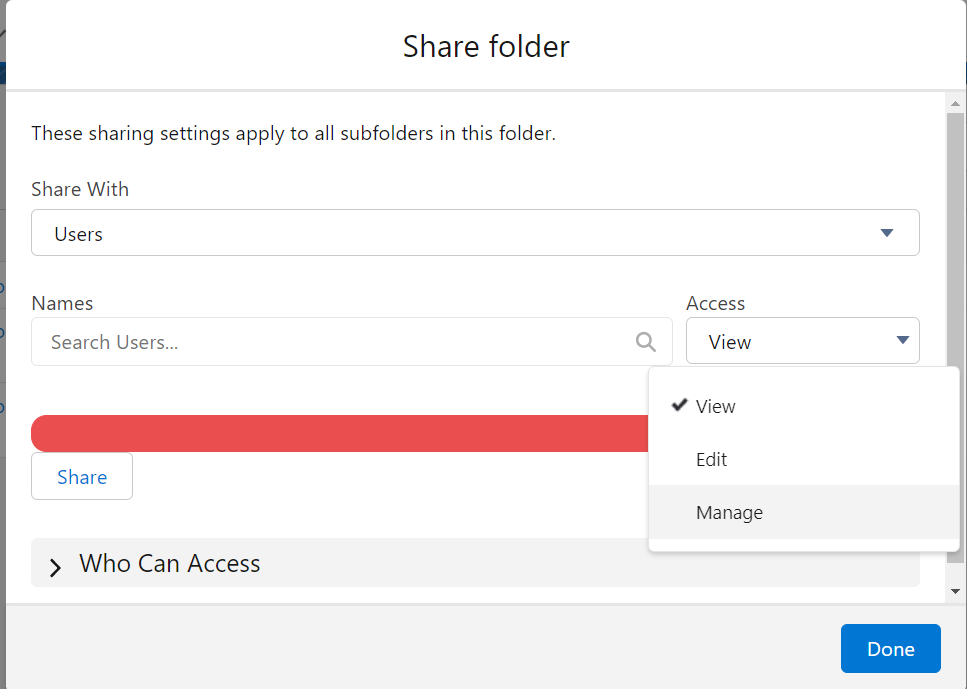Open the Users combobox under Share With

(475, 233)
